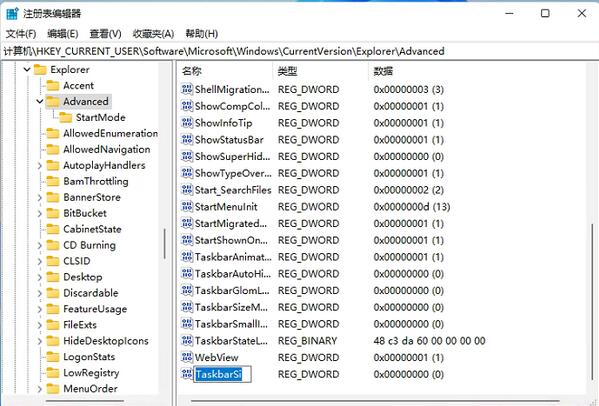
Task: Click the icon beside the TaskbarSi rename box
Action: [x=187, y=374]
